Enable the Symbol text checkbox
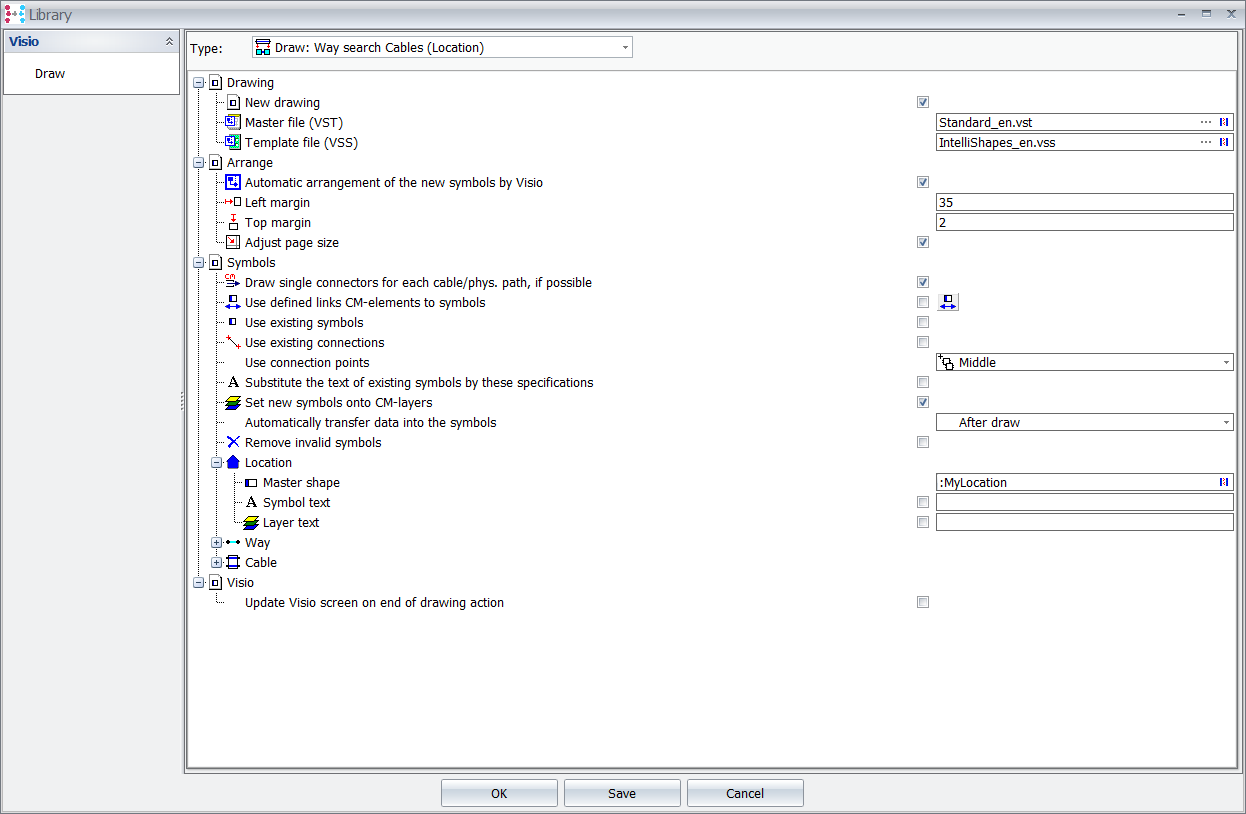Viewport: 1246px width, 814px height. [x=923, y=502]
